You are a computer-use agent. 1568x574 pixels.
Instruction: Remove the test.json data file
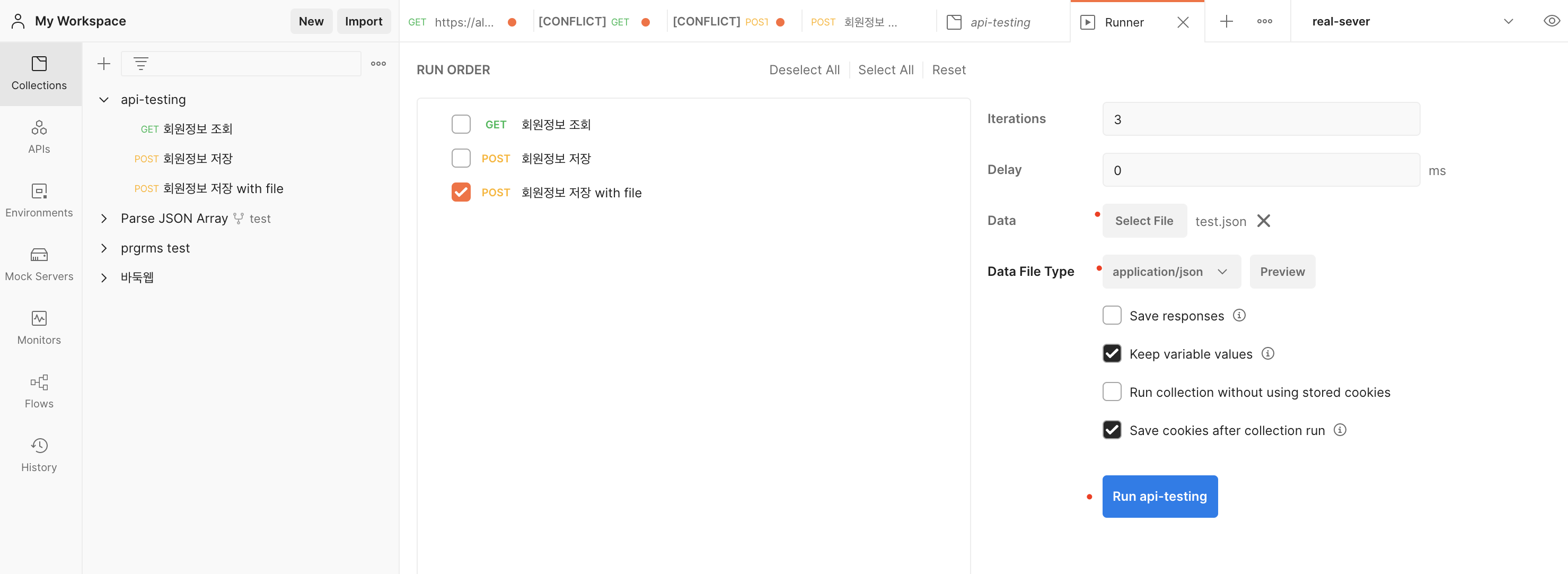(x=1263, y=221)
